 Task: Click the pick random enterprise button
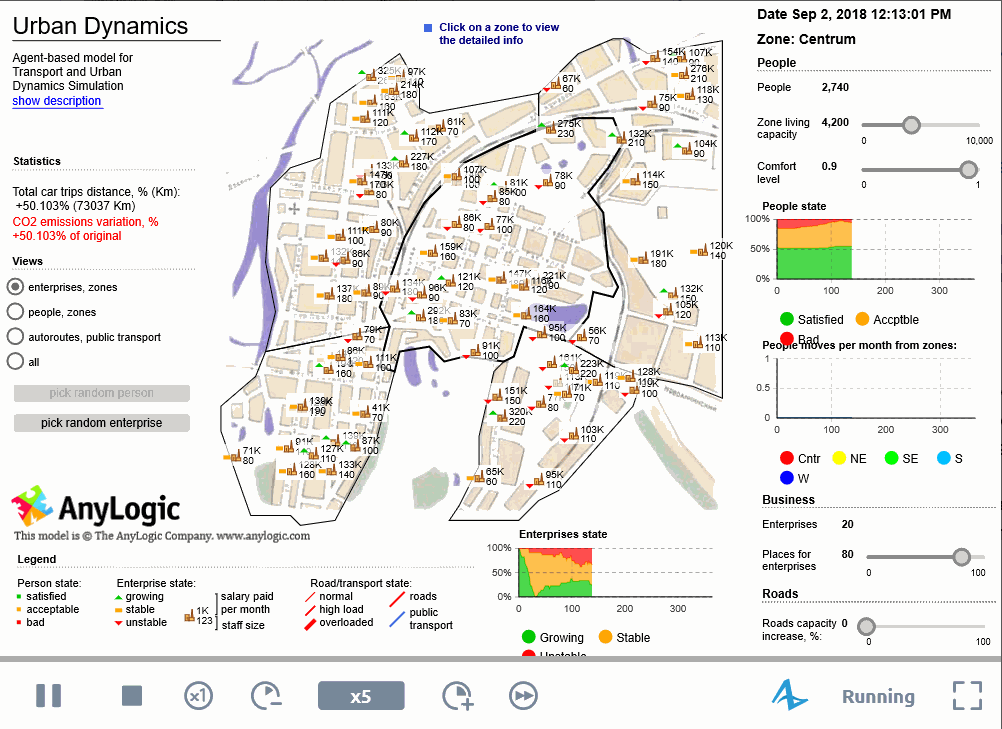tap(102, 423)
